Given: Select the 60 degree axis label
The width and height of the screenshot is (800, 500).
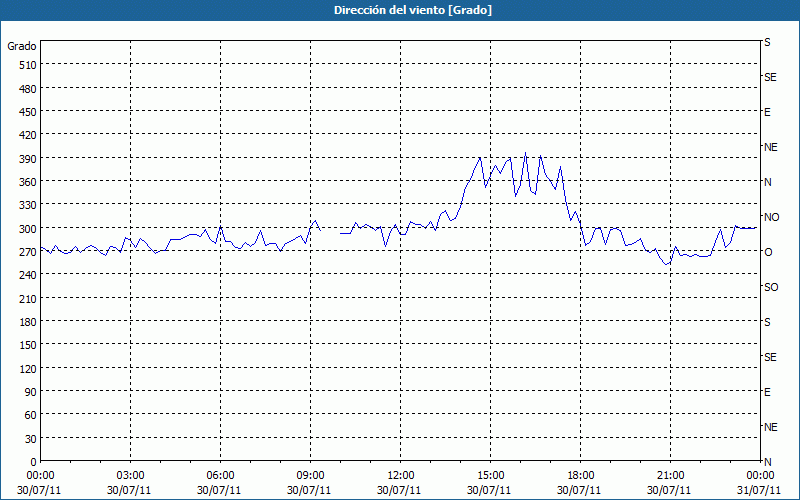Looking at the screenshot, I should tap(31, 415).
